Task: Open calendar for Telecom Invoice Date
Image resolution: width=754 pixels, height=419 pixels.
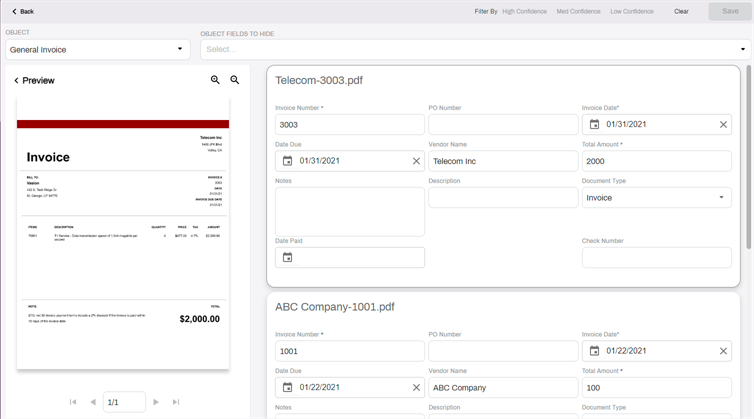Action: point(594,125)
